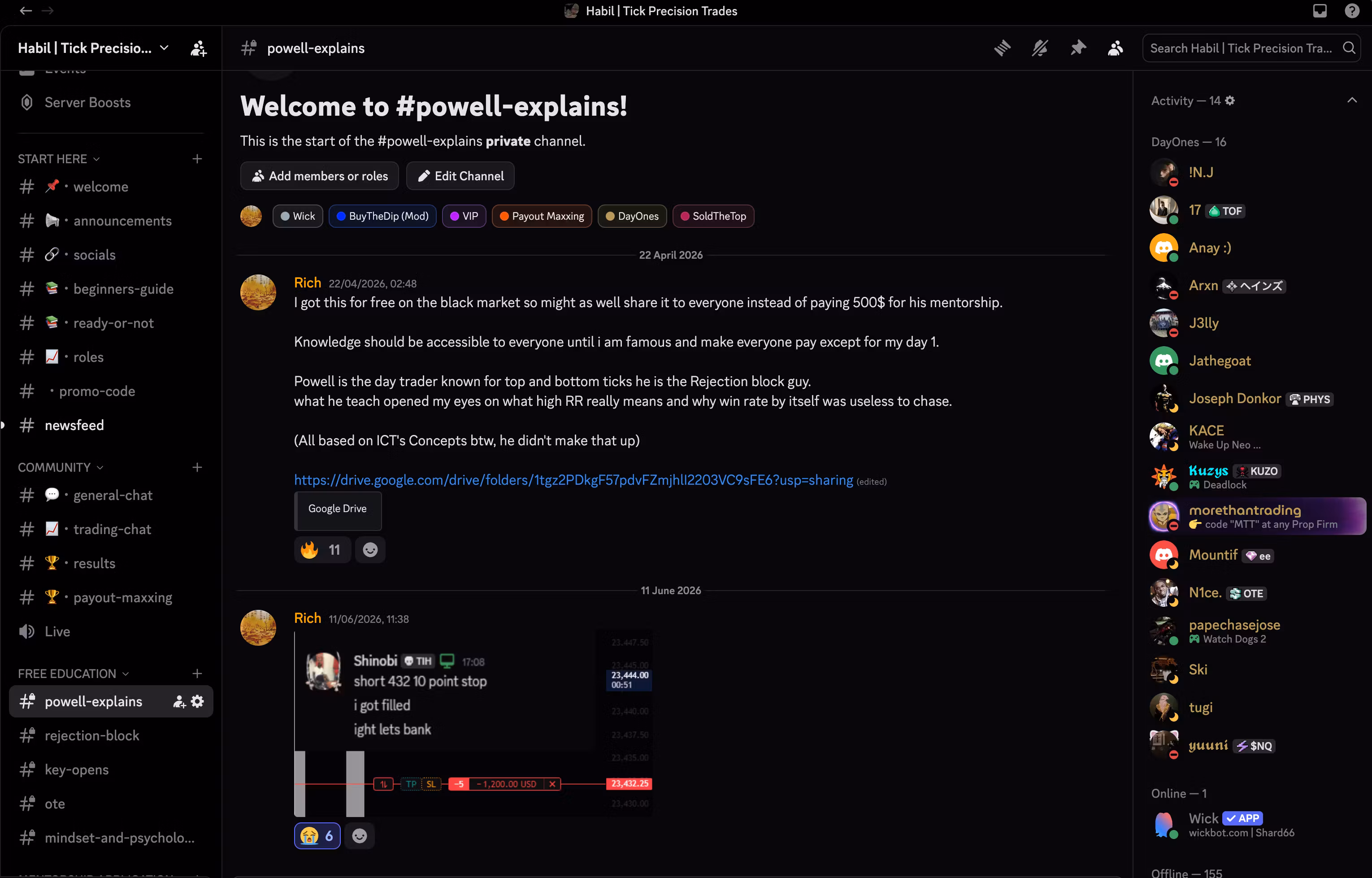Open the help question mark icon
The height and width of the screenshot is (878, 1372).
(1352, 11)
